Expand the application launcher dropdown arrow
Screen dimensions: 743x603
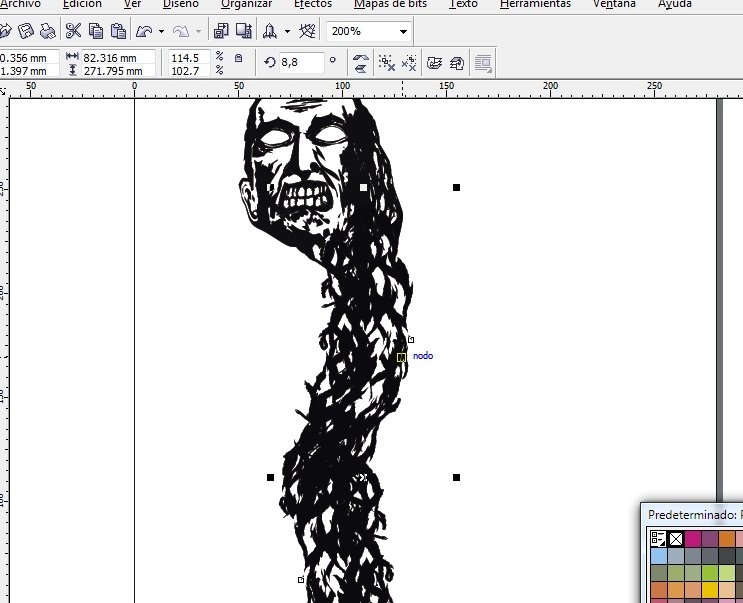[287, 32]
